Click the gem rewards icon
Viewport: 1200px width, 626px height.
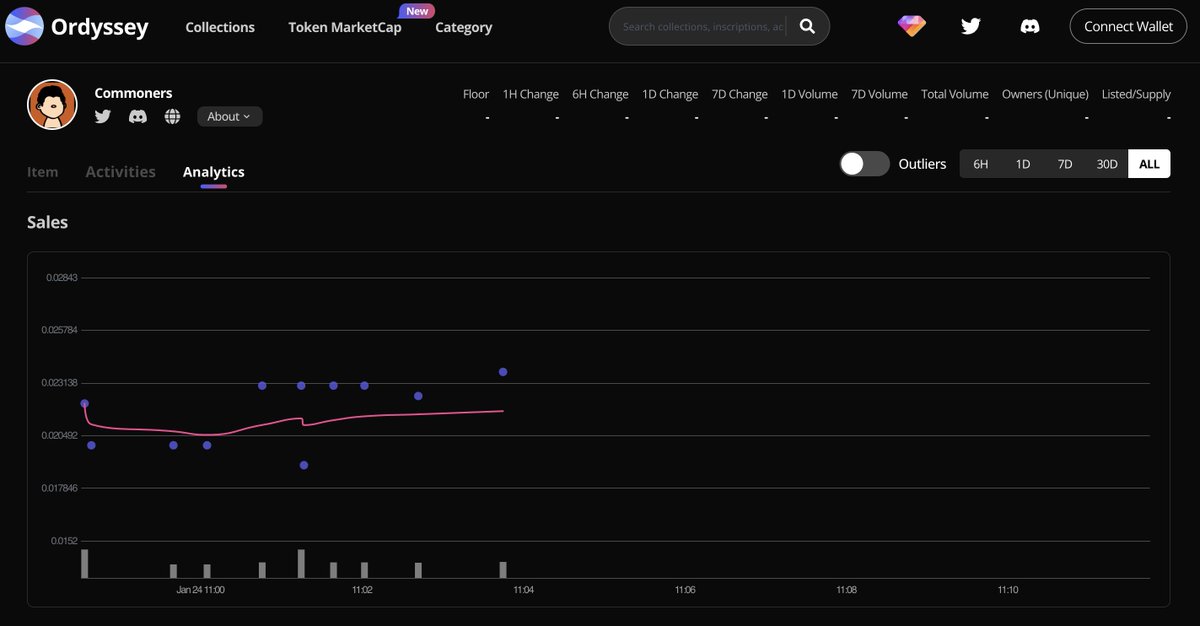pos(911,27)
